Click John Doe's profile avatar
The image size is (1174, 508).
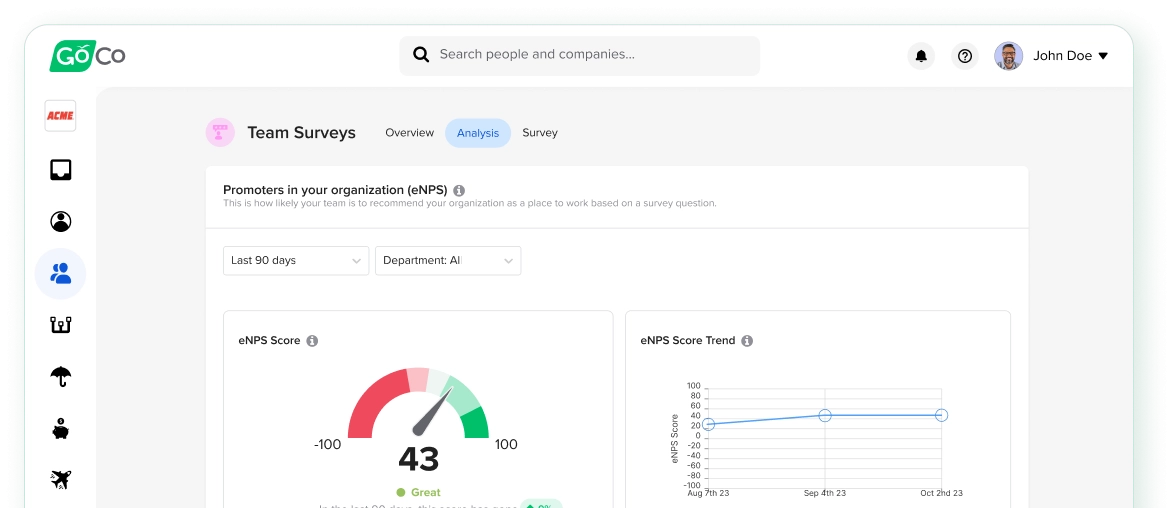(x=1009, y=56)
